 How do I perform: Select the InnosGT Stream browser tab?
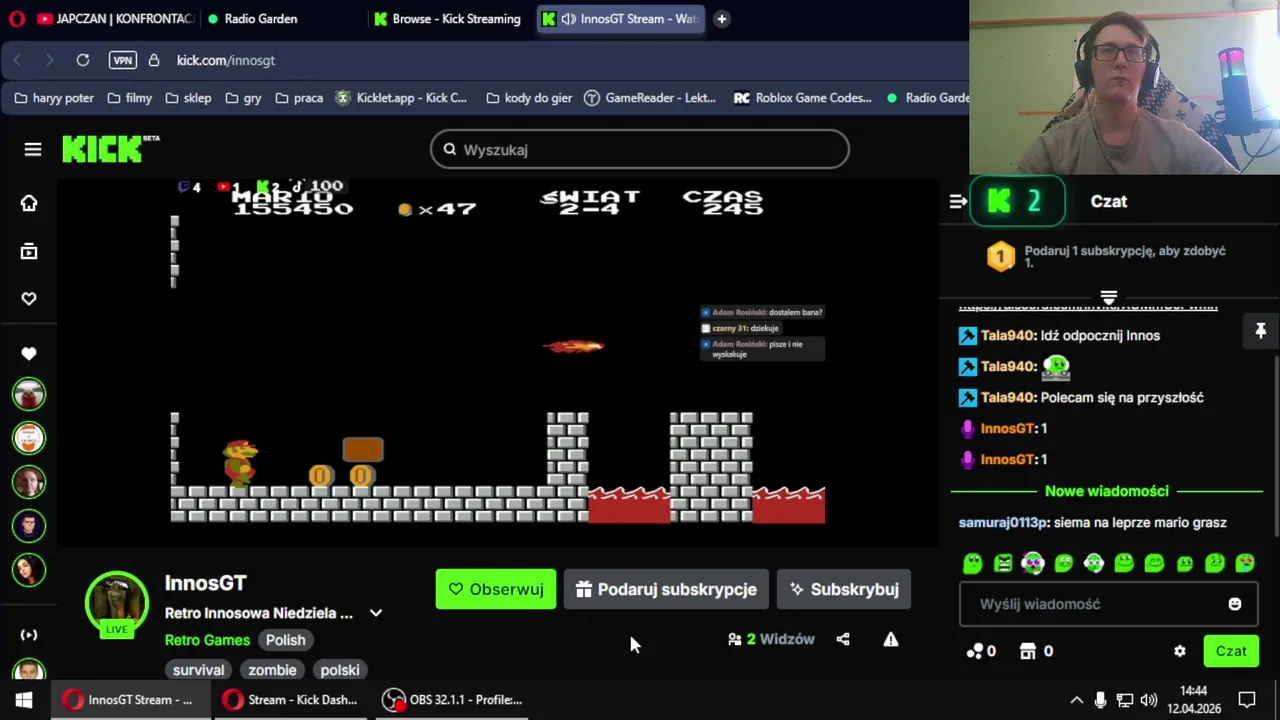(x=619, y=19)
